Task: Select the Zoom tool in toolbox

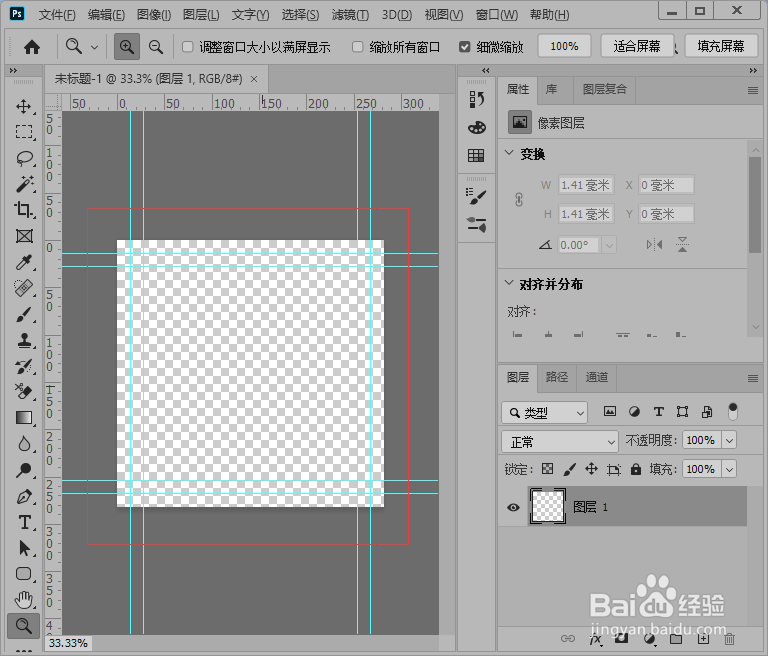Action: [x=24, y=626]
